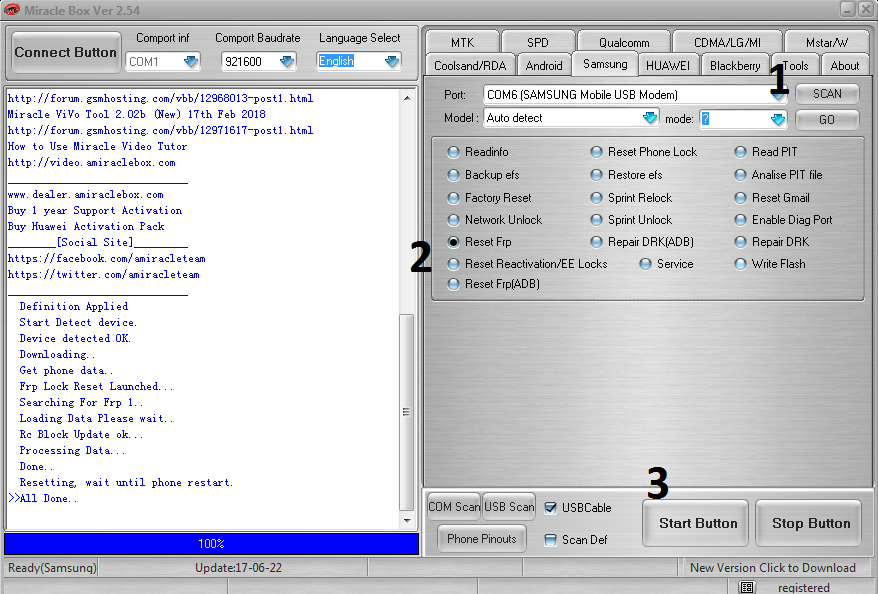Image resolution: width=878 pixels, height=594 pixels.
Task: Click the Start Button
Action: 695,523
